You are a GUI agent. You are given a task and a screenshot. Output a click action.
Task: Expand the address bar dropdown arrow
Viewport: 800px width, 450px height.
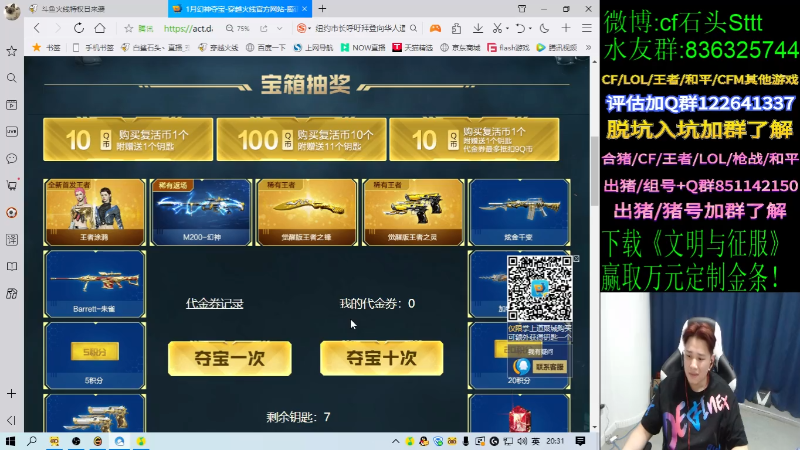coord(280,29)
